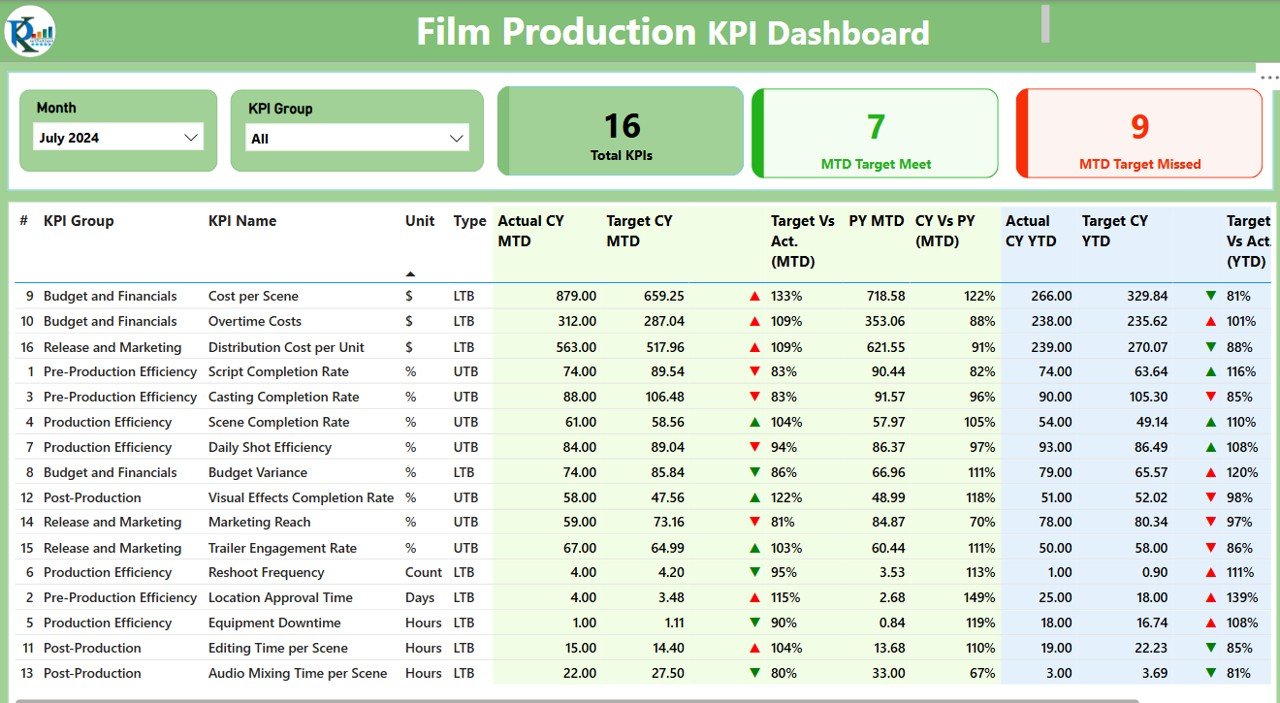
Task: Select the Budget Variance KPI name
Action: [x=258, y=472]
